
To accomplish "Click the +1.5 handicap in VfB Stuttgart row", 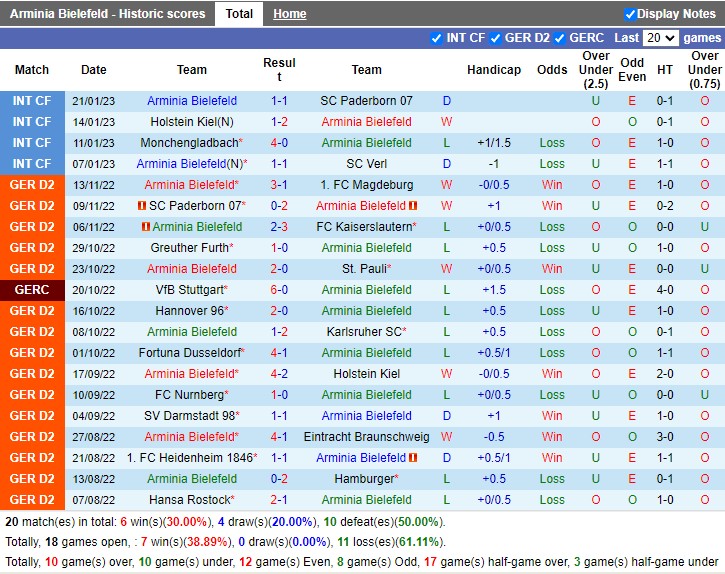I will [x=494, y=290].
